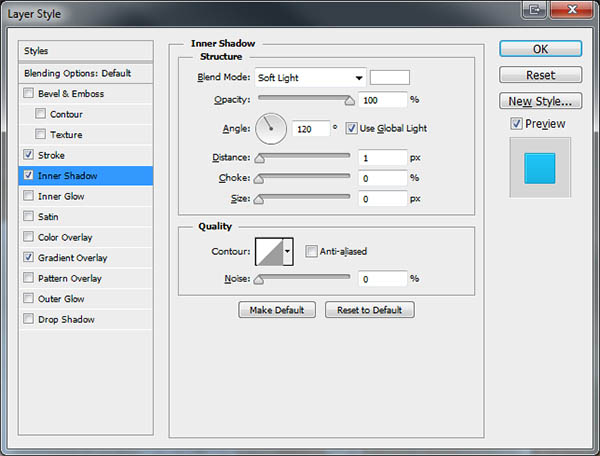
Task: Toggle the Use Global Light checkbox
Action: [351, 128]
